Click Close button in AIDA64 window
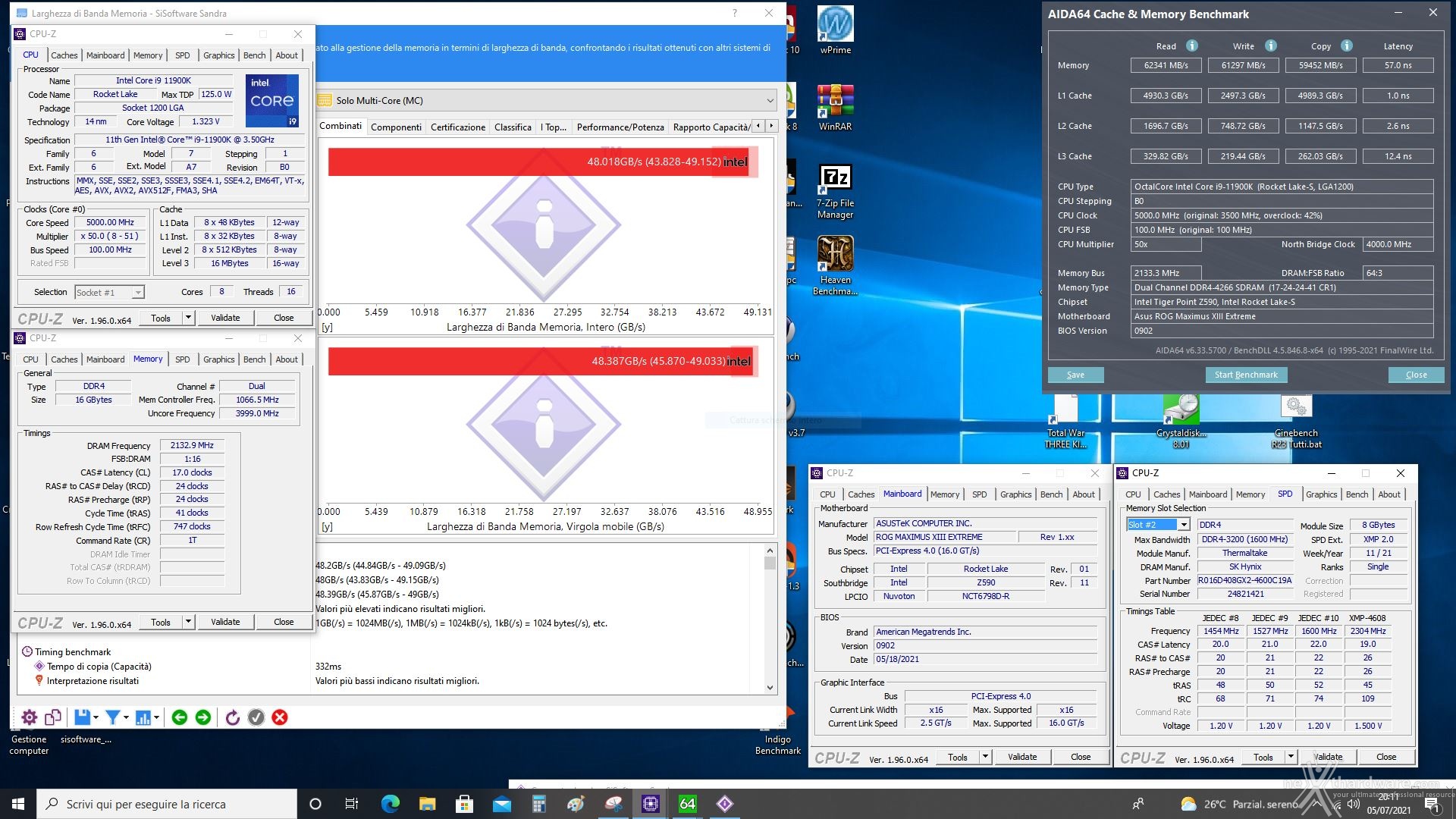Screen dimensions: 1456x819 click(x=1416, y=375)
